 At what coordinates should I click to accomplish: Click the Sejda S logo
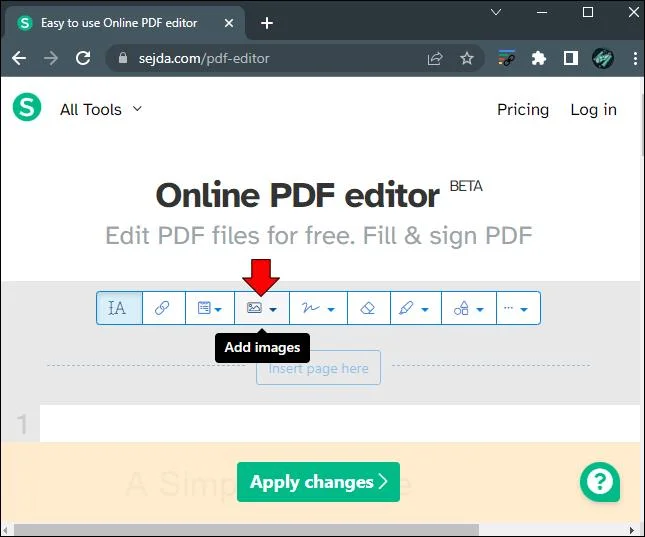coord(27,107)
